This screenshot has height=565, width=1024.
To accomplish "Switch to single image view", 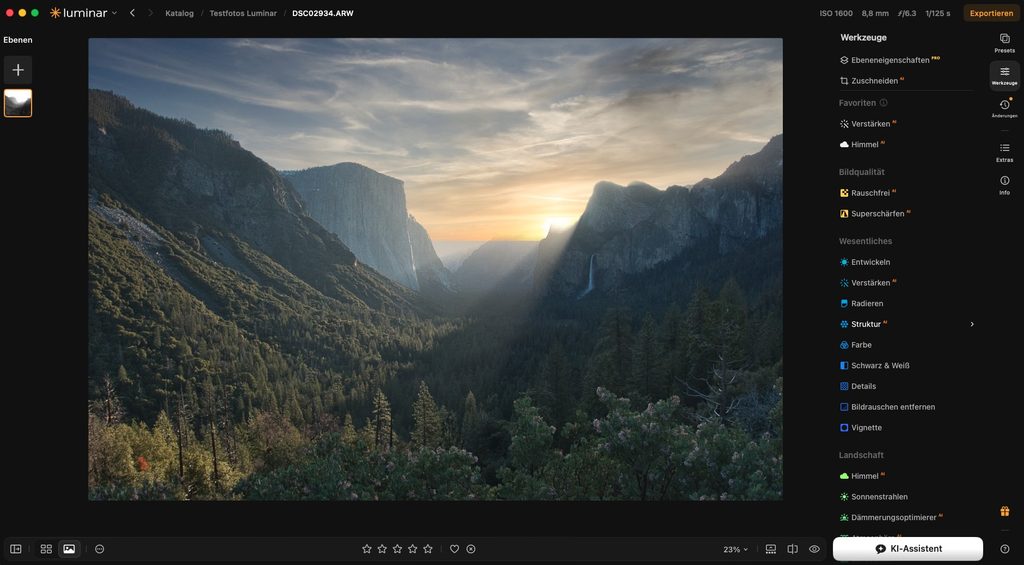I will pyautogui.click(x=69, y=549).
